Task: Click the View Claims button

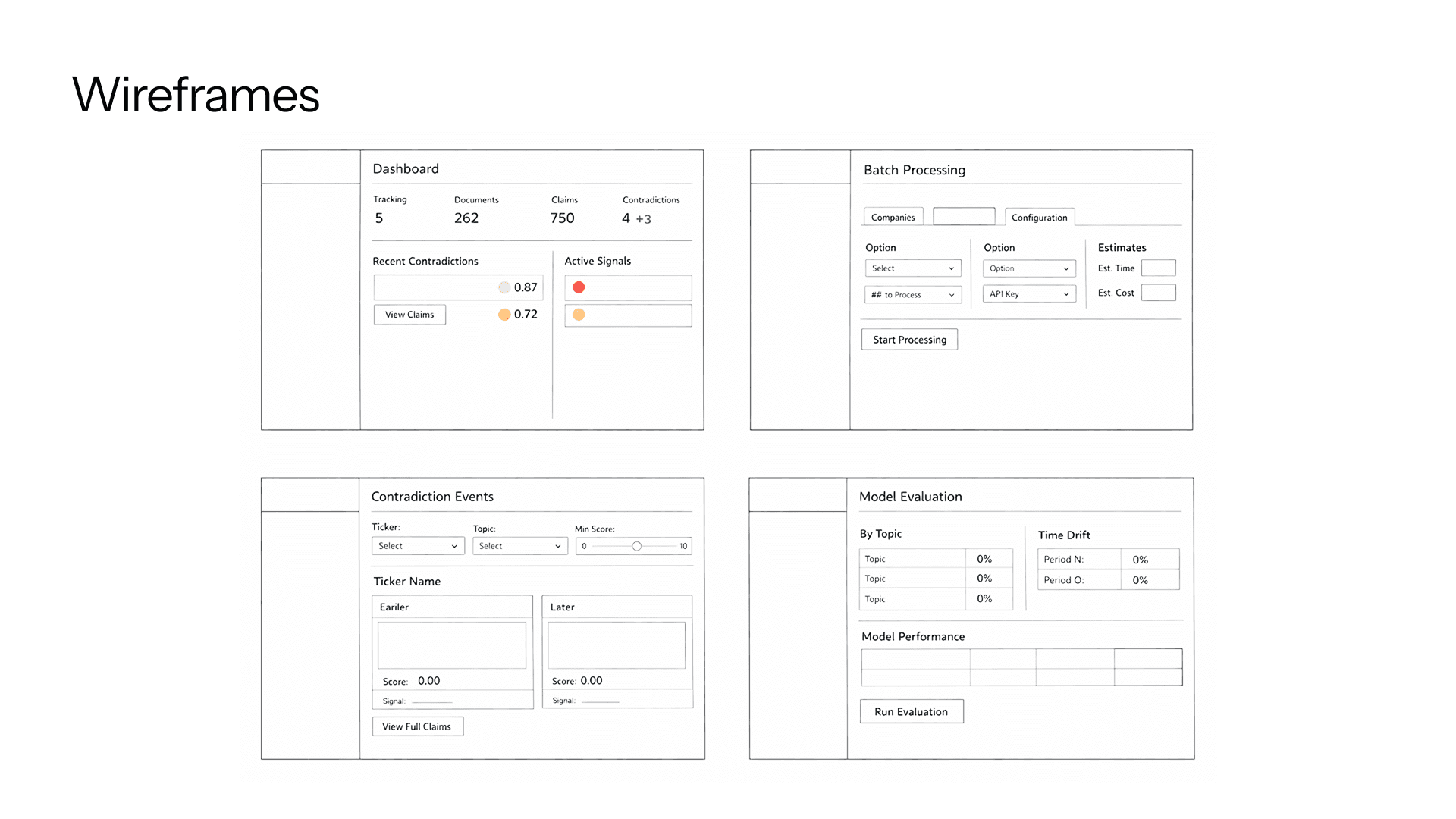Action: point(409,315)
